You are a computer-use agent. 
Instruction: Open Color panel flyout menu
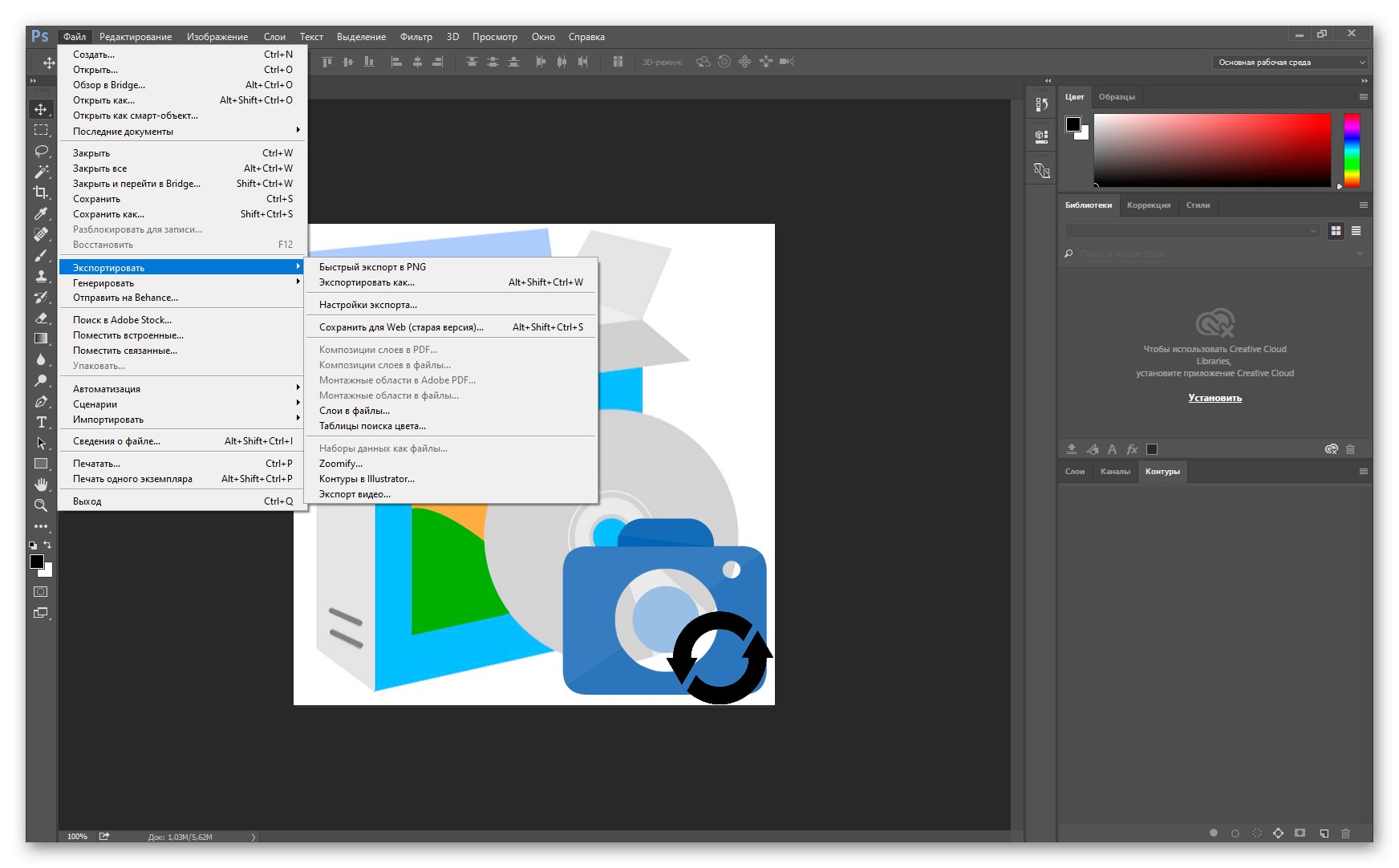[x=1363, y=96]
